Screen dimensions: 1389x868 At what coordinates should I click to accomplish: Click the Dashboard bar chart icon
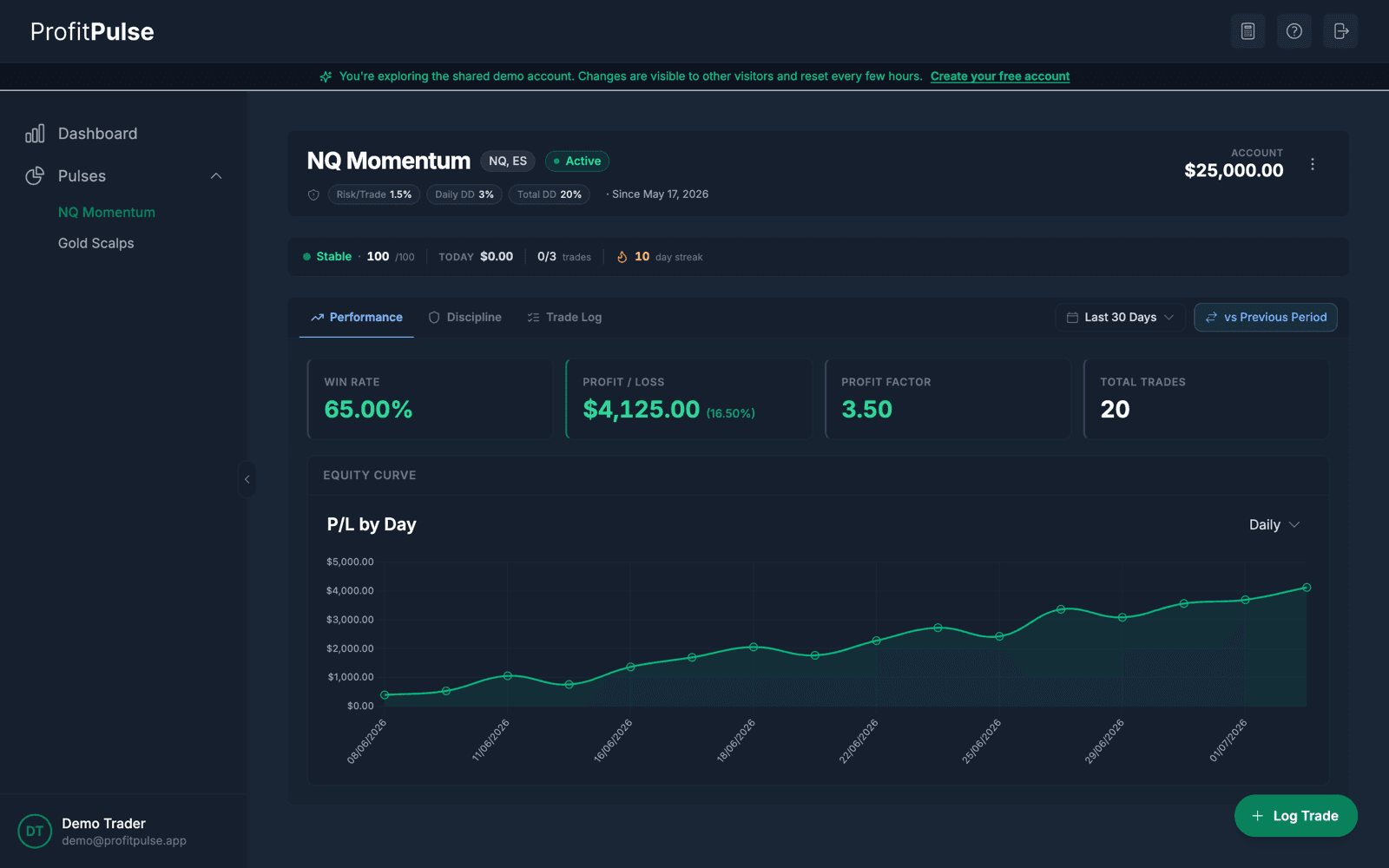(x=35, y=134)
